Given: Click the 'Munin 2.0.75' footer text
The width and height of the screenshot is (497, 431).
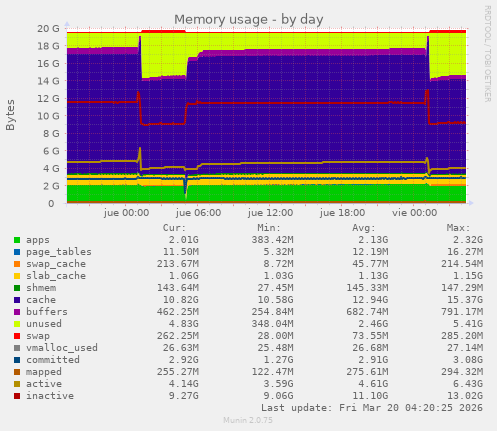Looking at the screenshot, I should pos(248,420).
